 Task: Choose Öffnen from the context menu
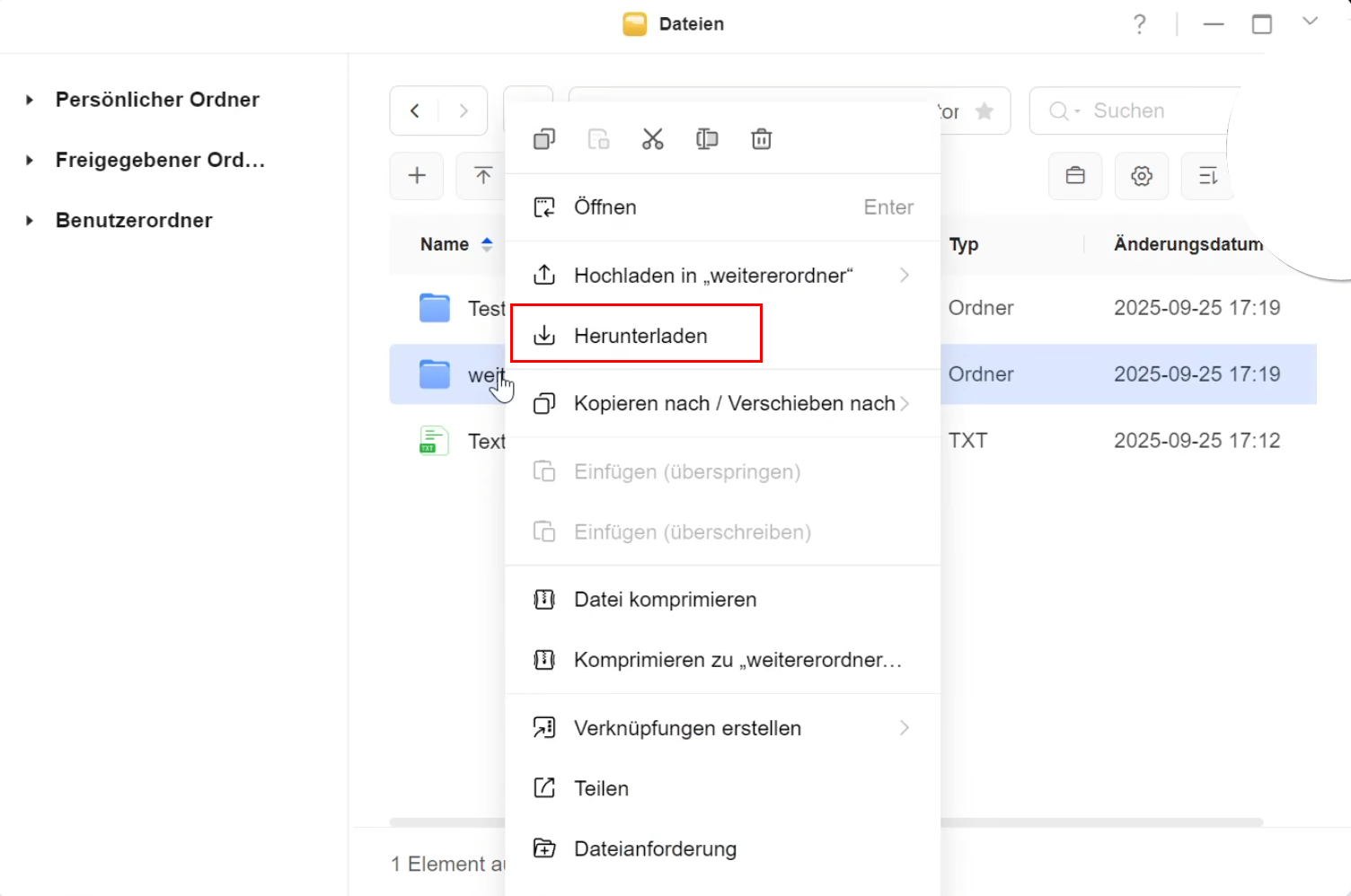pyautogui.click(x=723, y=207)
